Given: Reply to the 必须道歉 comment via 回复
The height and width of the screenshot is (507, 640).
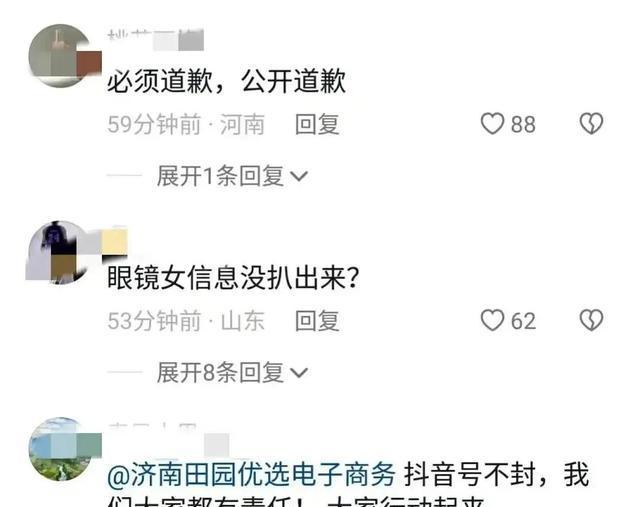Looking at the screenshot, I should click(x=317, y=124).
